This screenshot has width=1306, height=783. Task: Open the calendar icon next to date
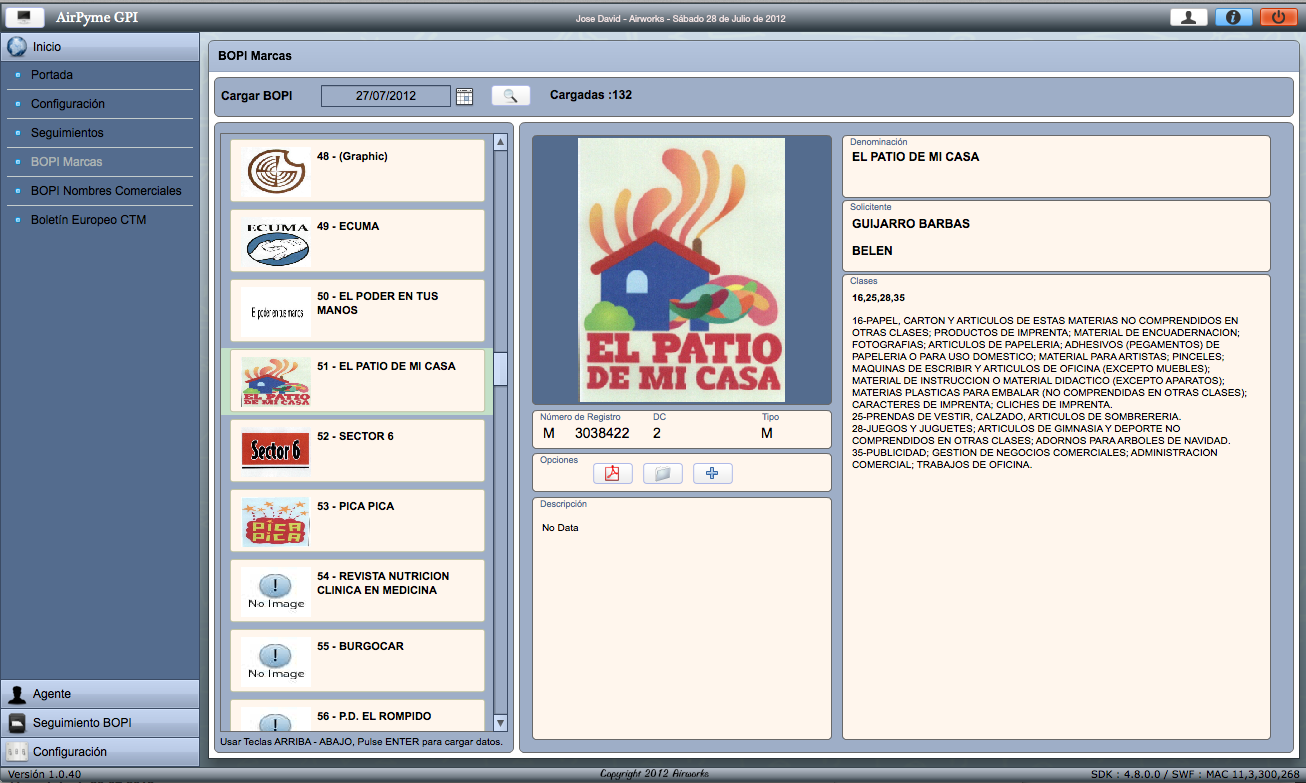[464, 96]
